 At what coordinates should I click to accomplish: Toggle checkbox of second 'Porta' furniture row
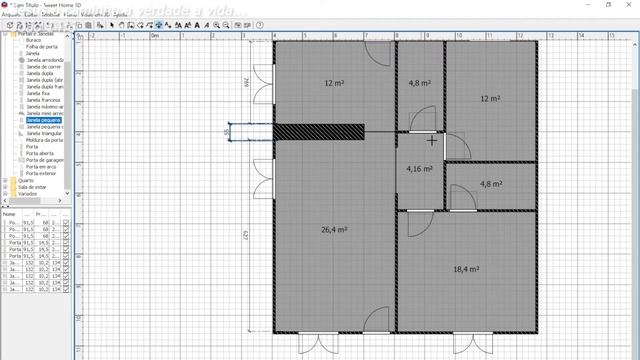pyautogui.click(x=66, y=249)
